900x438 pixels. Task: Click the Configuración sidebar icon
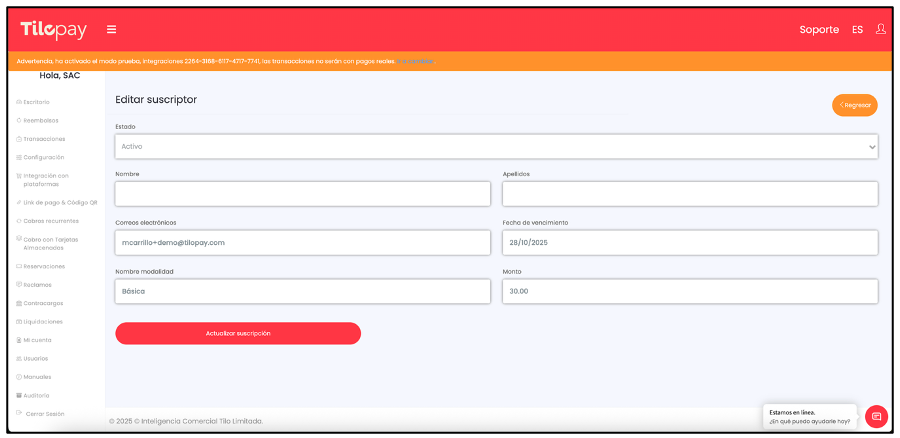pyautogui.click(x=20, y=157)
